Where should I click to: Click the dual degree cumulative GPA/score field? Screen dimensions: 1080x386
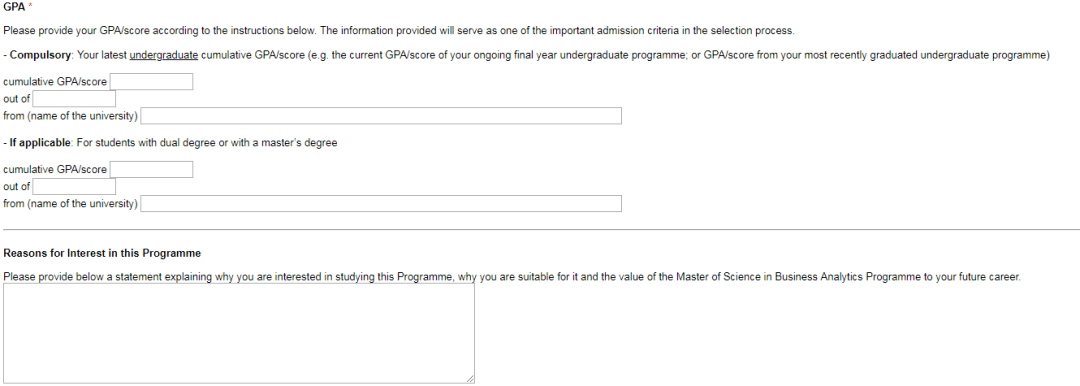click(152, 170)
